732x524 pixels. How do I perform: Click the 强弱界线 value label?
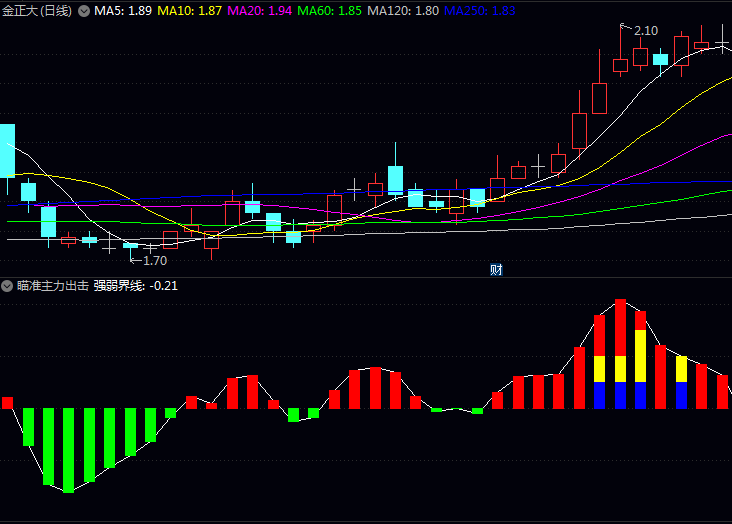coord(136,286)
